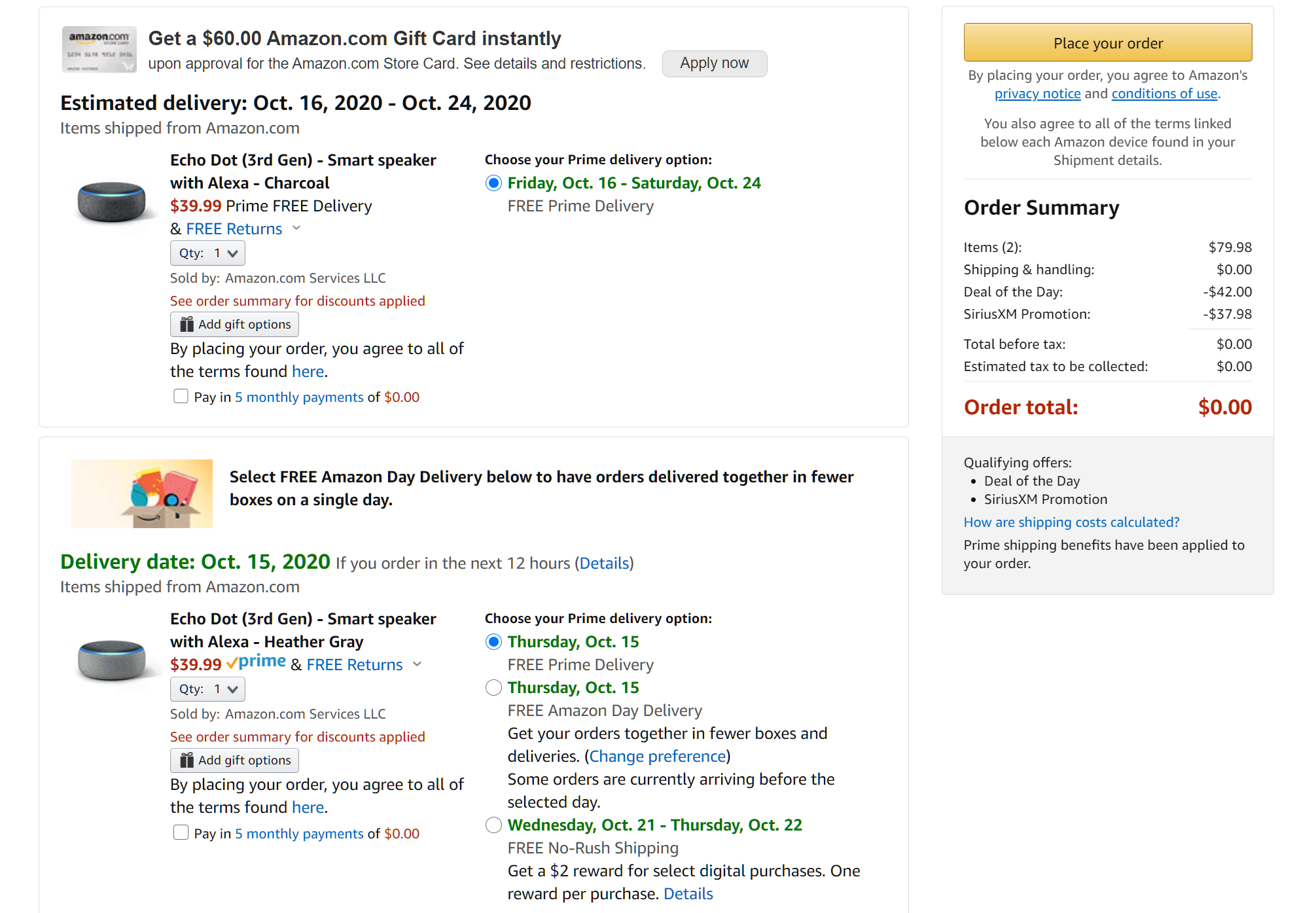Click the Amazon Store Card image
The height and width of the screenshot is (913, 1316).
(99, 49)
